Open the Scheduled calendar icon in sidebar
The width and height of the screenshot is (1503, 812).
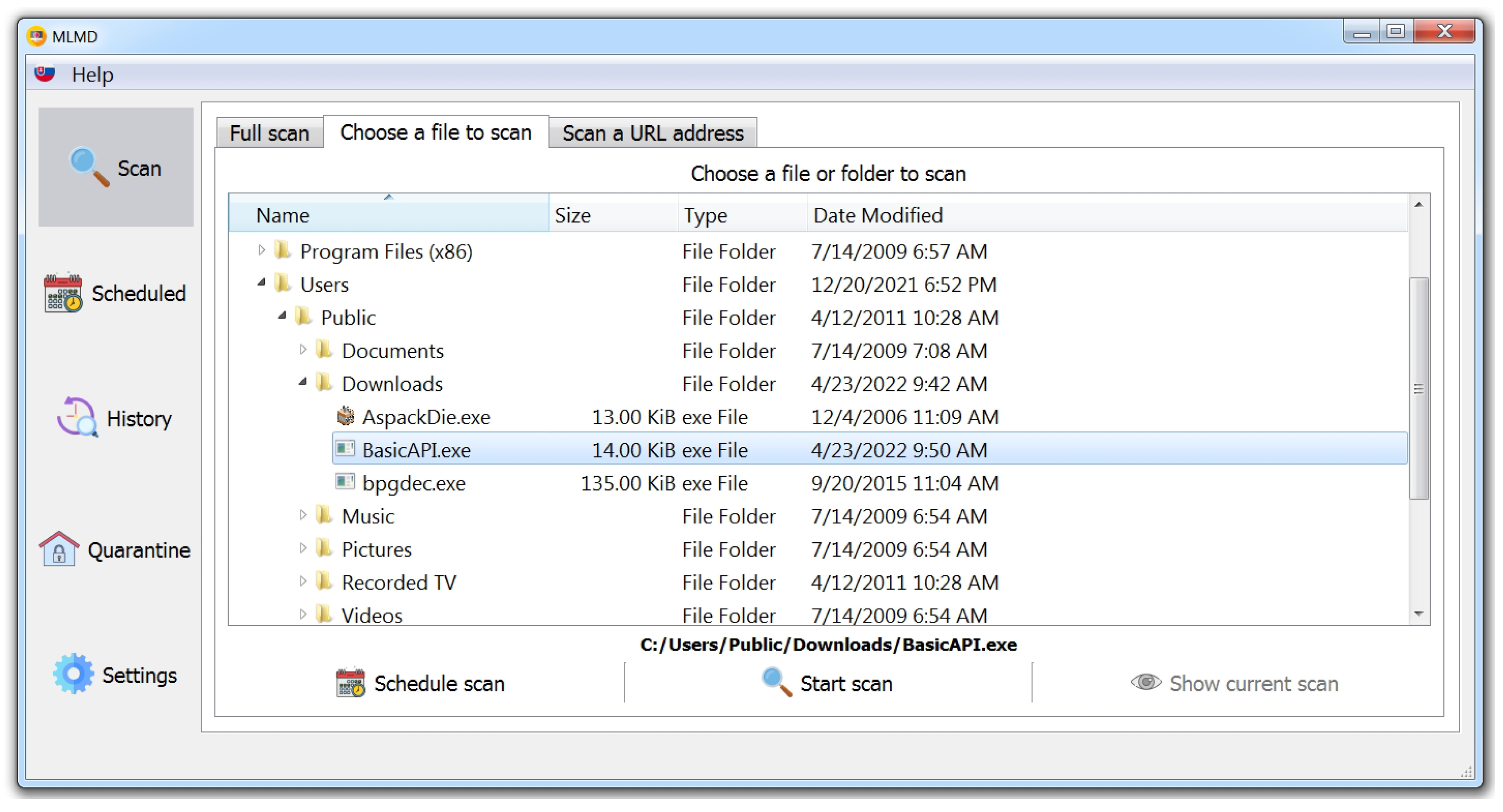tap(62, 293)
